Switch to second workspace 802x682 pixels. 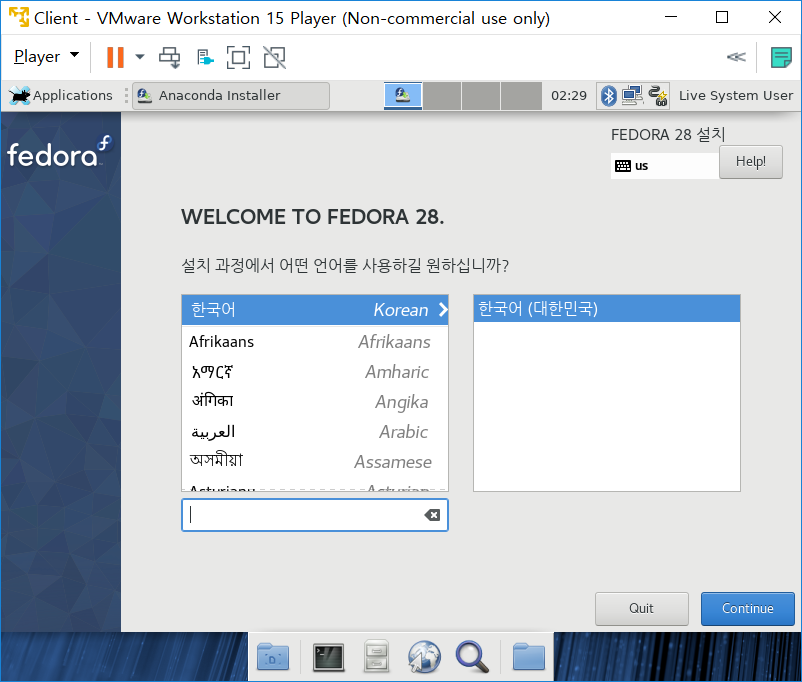point(442,96)
